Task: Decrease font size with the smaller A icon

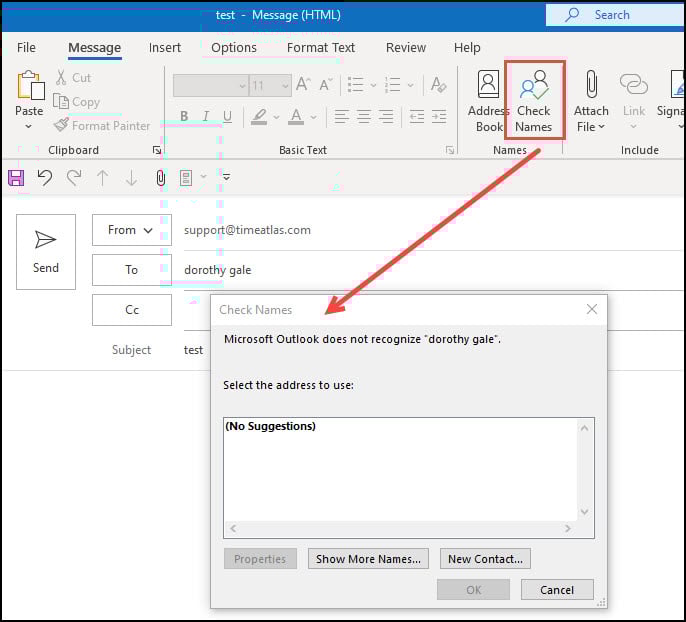Action: (326, 84)
